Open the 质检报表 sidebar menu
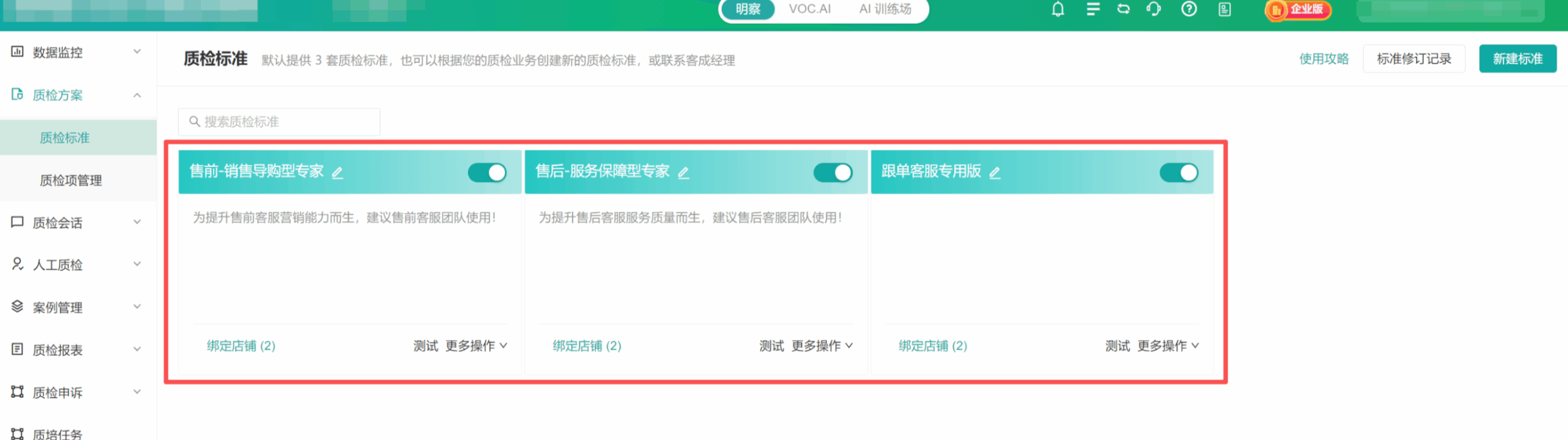This screenshot has height=440, width=1568. (78, 349)
